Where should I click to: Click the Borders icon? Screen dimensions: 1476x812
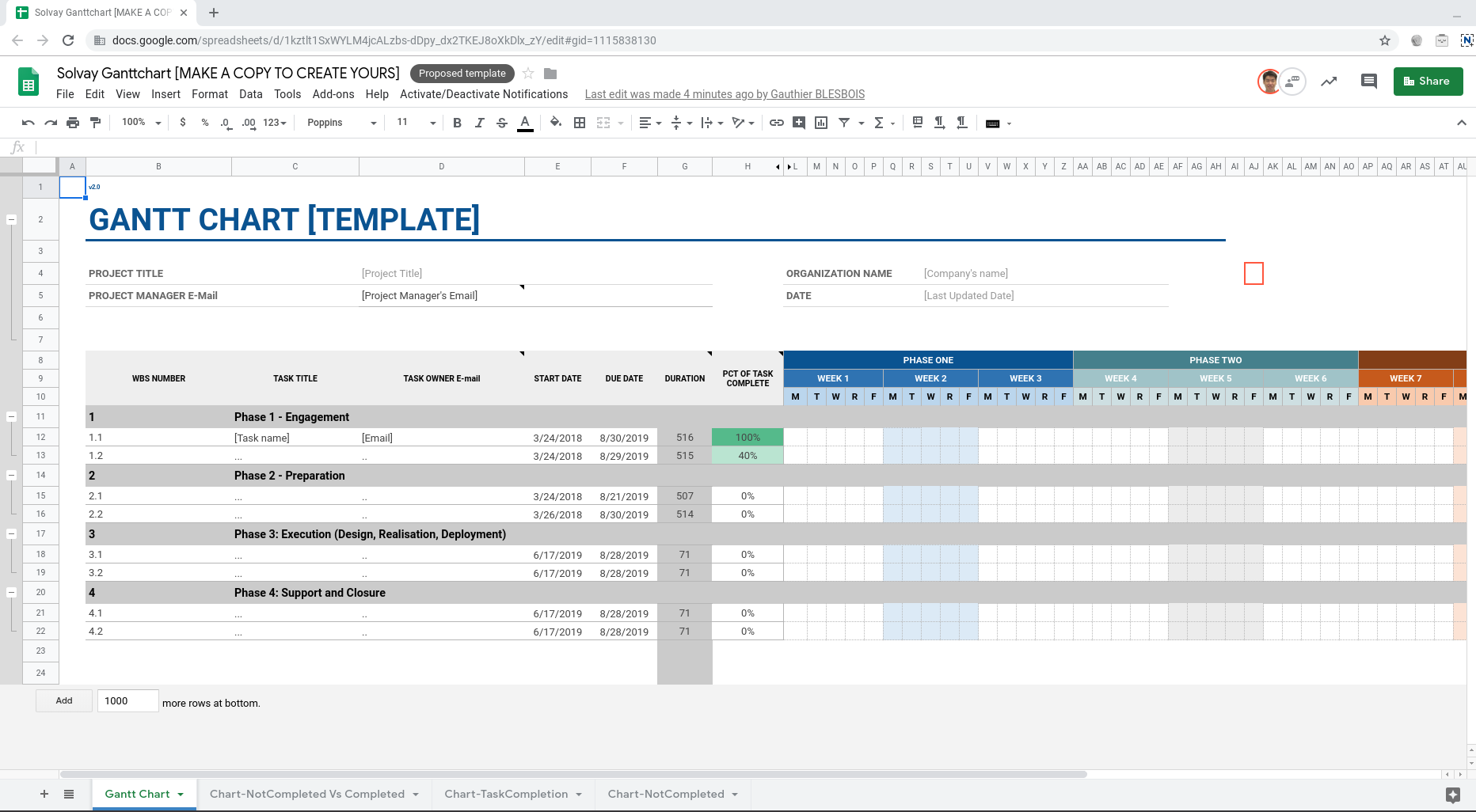click(x=580, y=123)
